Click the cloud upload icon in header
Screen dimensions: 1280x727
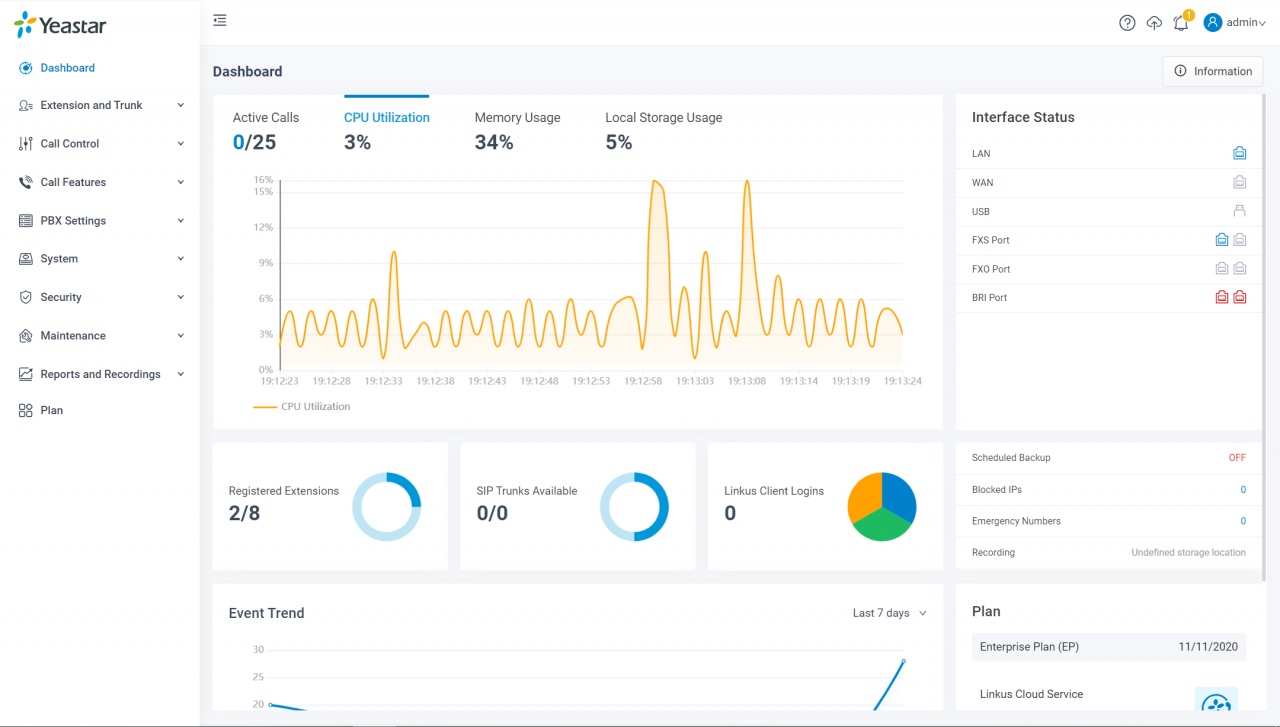click(1154, 23)
